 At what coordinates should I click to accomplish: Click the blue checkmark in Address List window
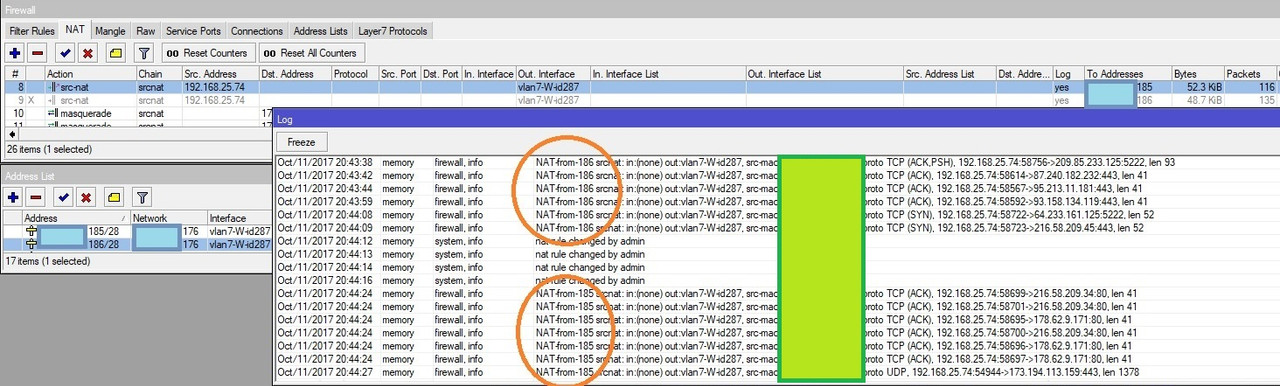(x=63, y=198)
